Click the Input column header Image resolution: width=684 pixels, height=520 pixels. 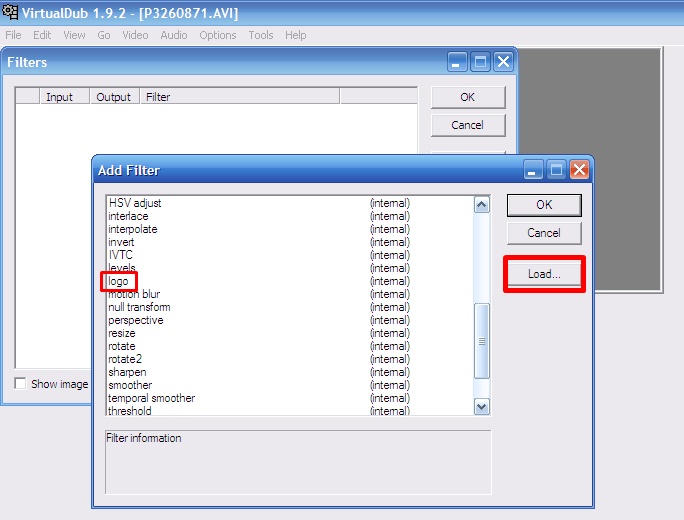click(65, 97)
